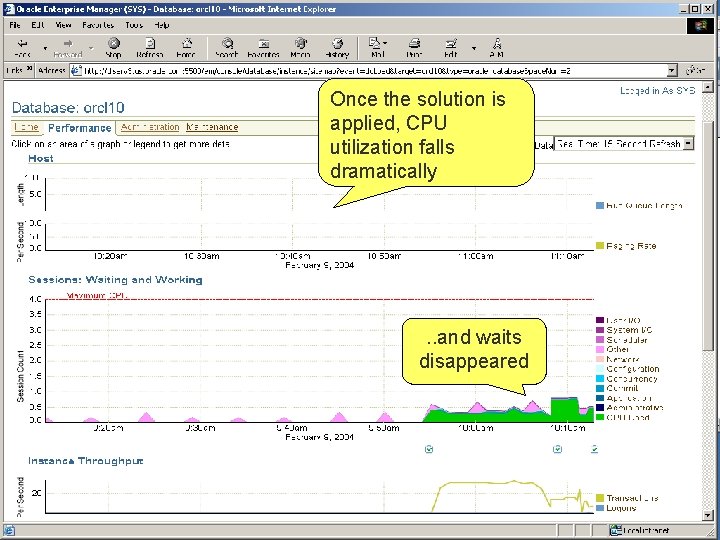The height and width of the screenshot is (540, 720).
Task: Open the Edit button dropdown arrow
Action: 474,48
